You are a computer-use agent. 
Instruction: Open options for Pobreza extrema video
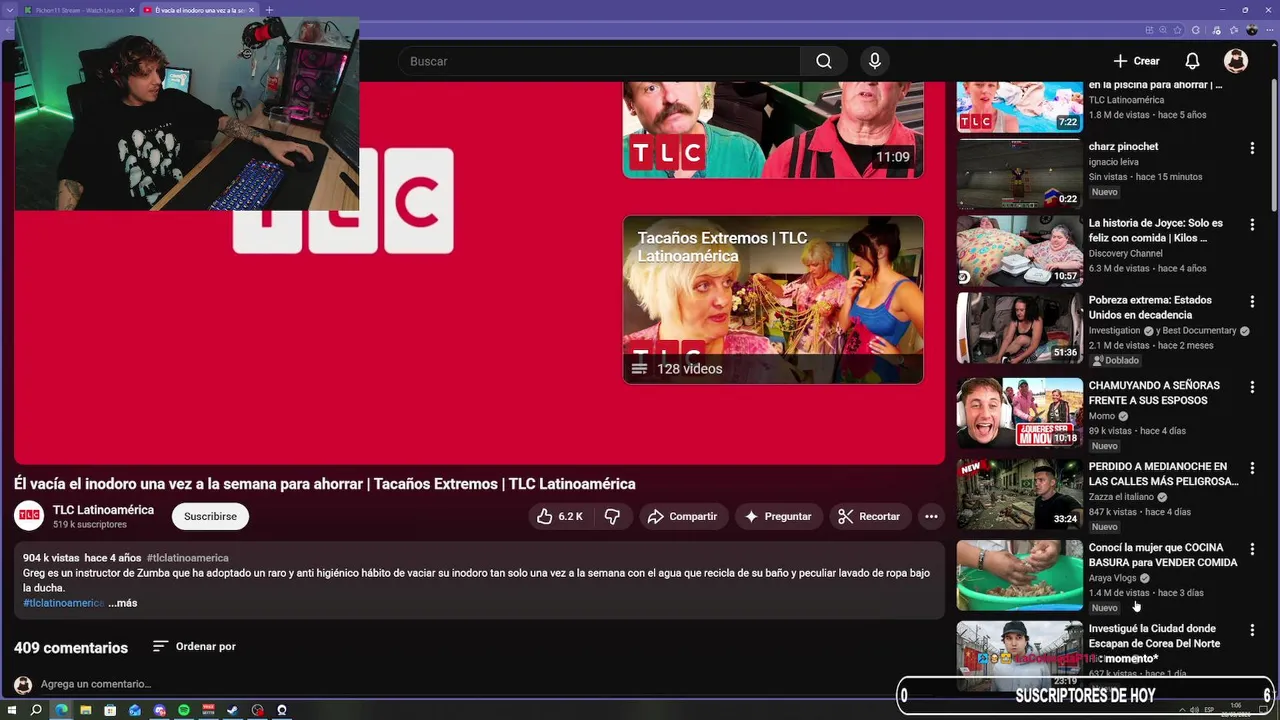click(x=1252, y=301)
